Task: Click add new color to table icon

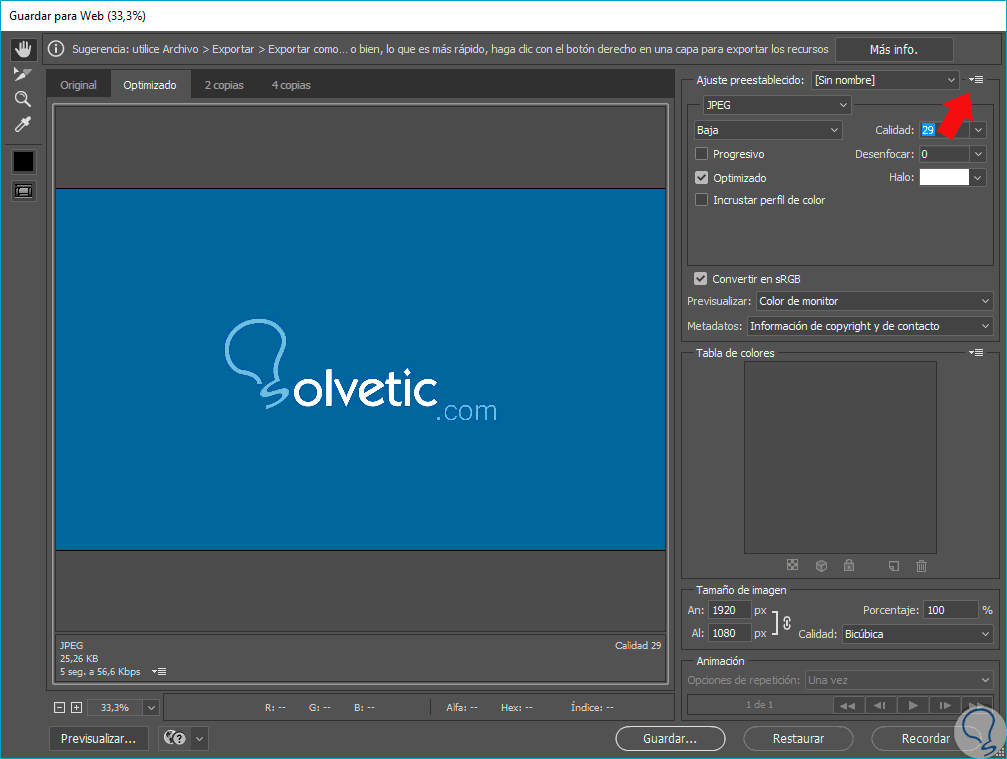Action: [x=894, y=566]
